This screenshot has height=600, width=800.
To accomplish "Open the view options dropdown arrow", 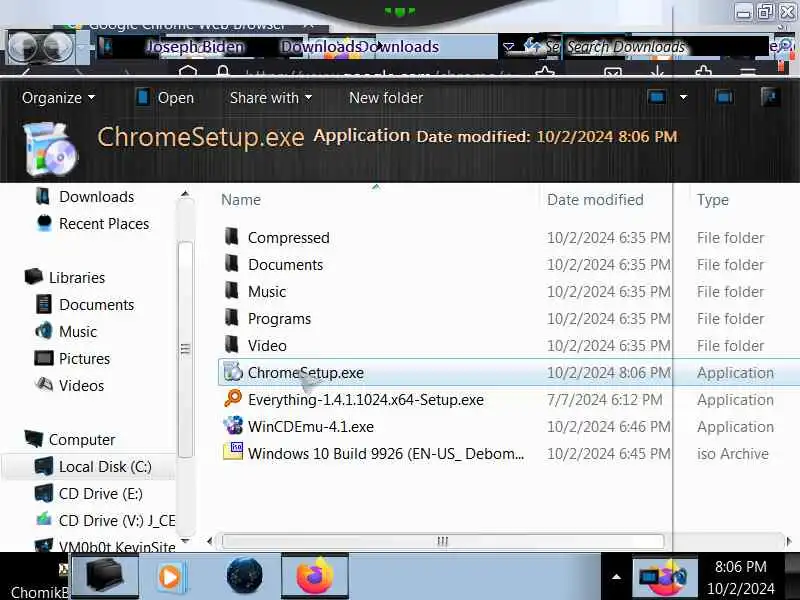I will (683, 97).
